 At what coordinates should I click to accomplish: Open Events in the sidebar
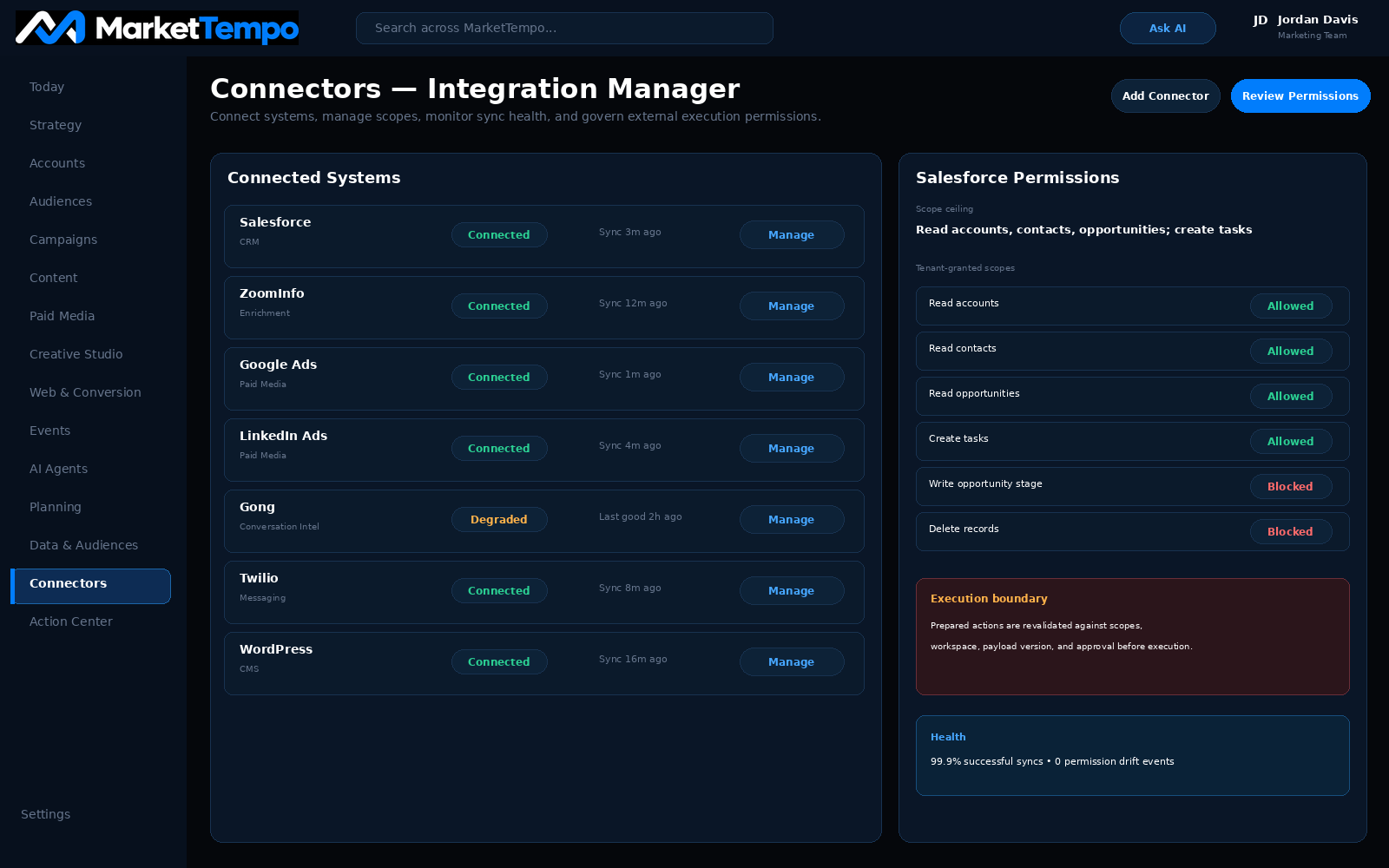(50, 431)
